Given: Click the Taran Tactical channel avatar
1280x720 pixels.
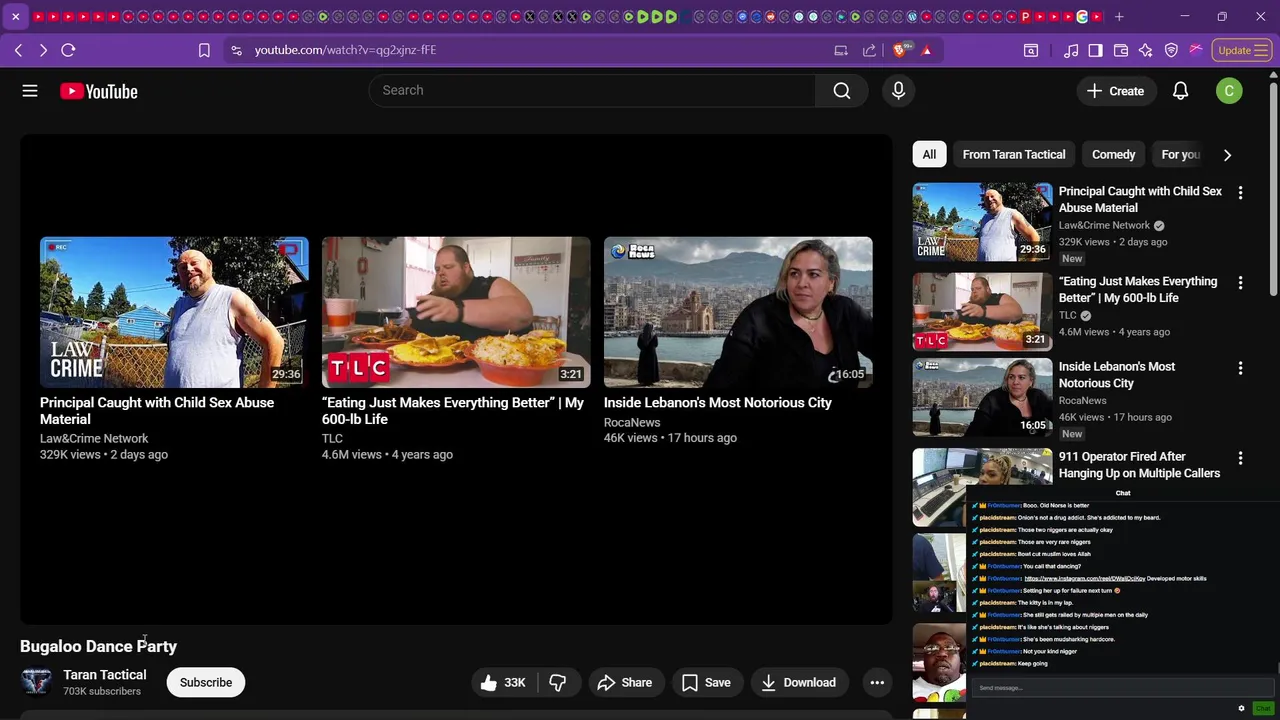Looking at the screenshot, I should pyautogui.click(x=36, y=682).
